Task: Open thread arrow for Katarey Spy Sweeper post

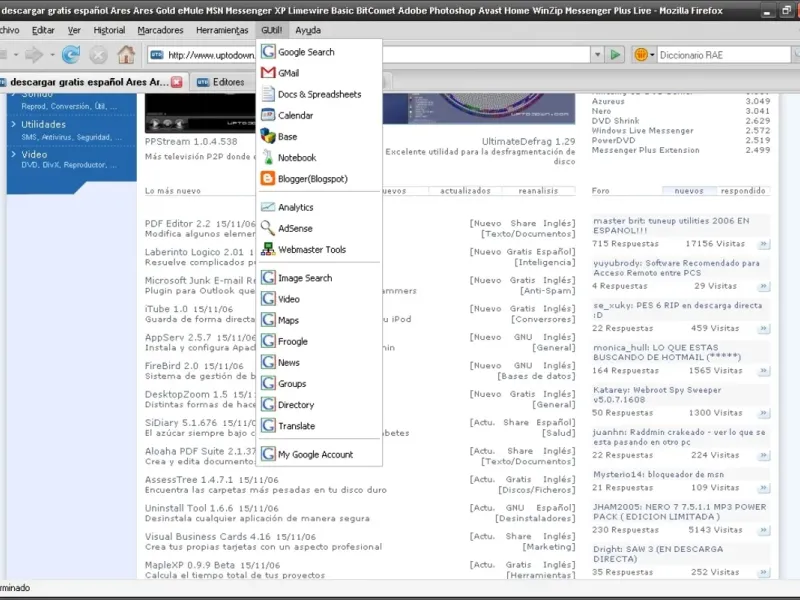Action: pyautogui.click(x=763, y=413)
